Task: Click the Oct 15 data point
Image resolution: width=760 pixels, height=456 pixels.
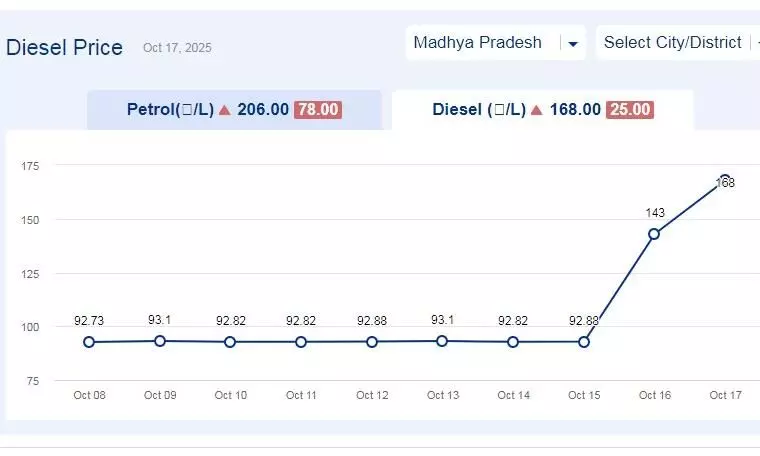Action: [x=584, y=342]
